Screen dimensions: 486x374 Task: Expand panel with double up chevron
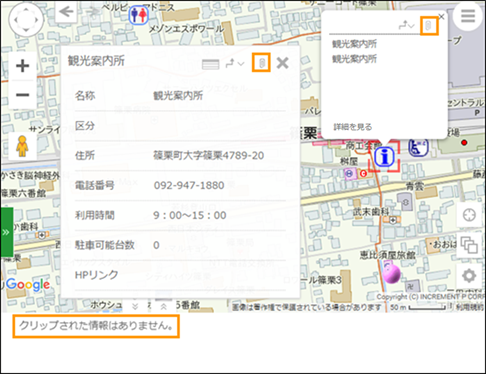point(163,306)
